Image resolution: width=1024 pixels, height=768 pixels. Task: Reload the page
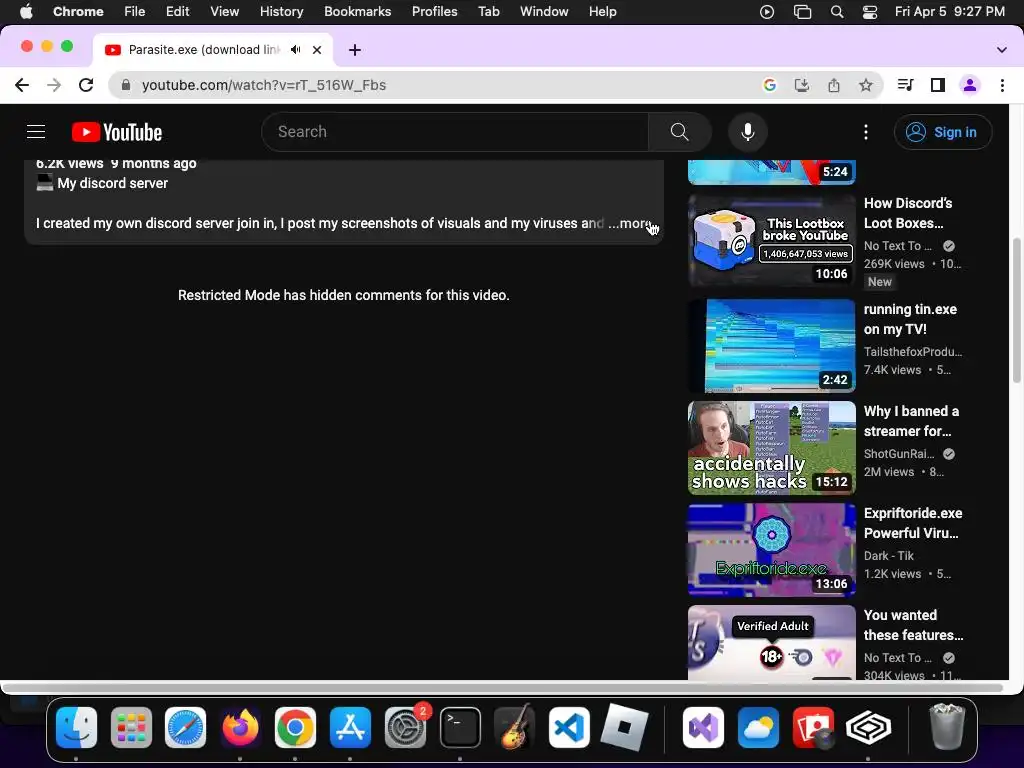86,85
